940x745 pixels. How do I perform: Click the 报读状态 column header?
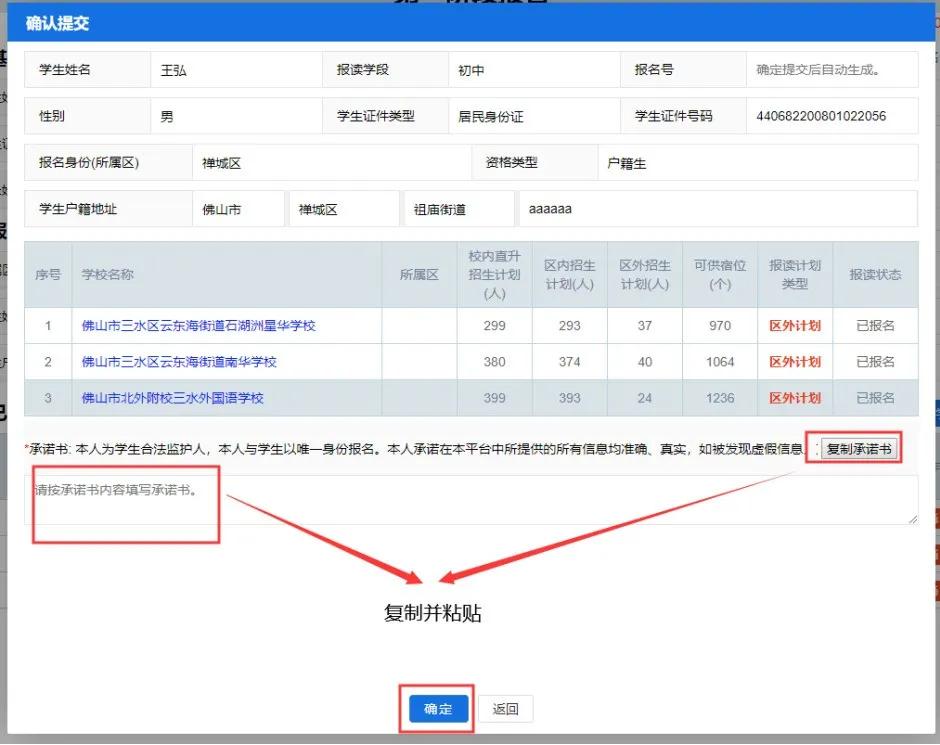[875, 274]
